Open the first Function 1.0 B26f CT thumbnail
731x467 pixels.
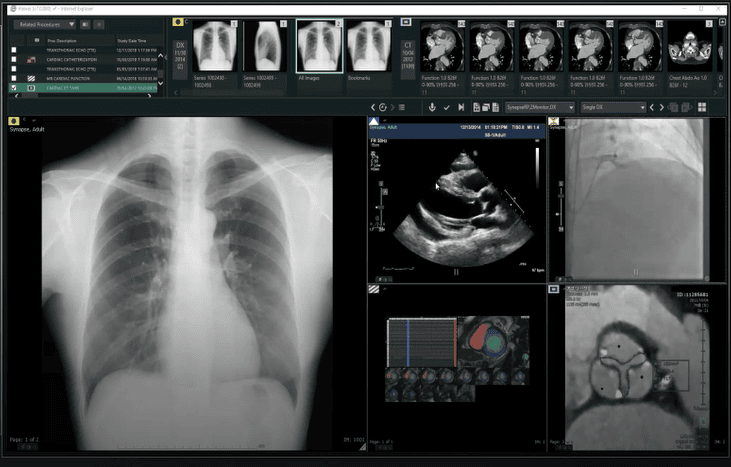[442, 46]
